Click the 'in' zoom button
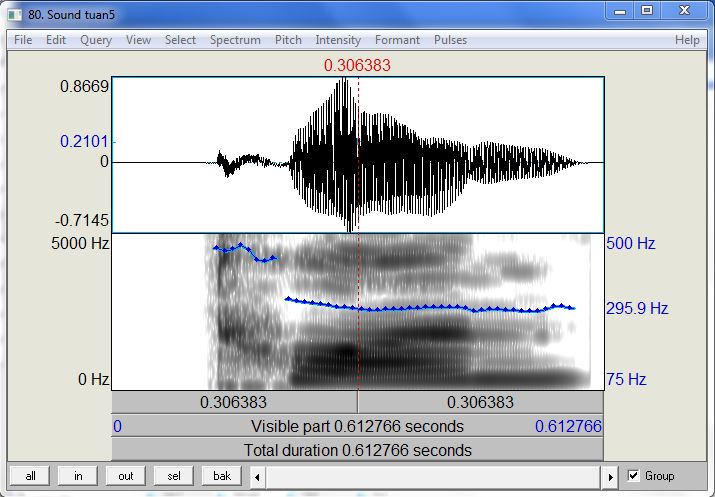This screenshot has height=497, width=715. [78, 476]
